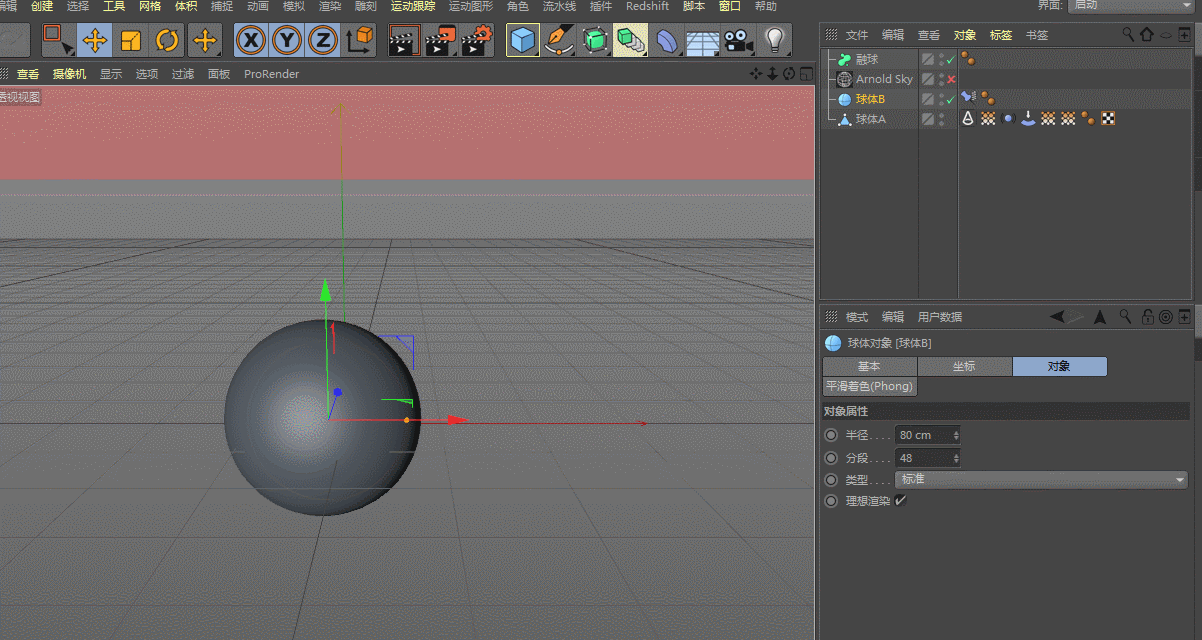Open the array/cloner modeling objects icon
Viewport: 1202px width, 640px height.
631,40
